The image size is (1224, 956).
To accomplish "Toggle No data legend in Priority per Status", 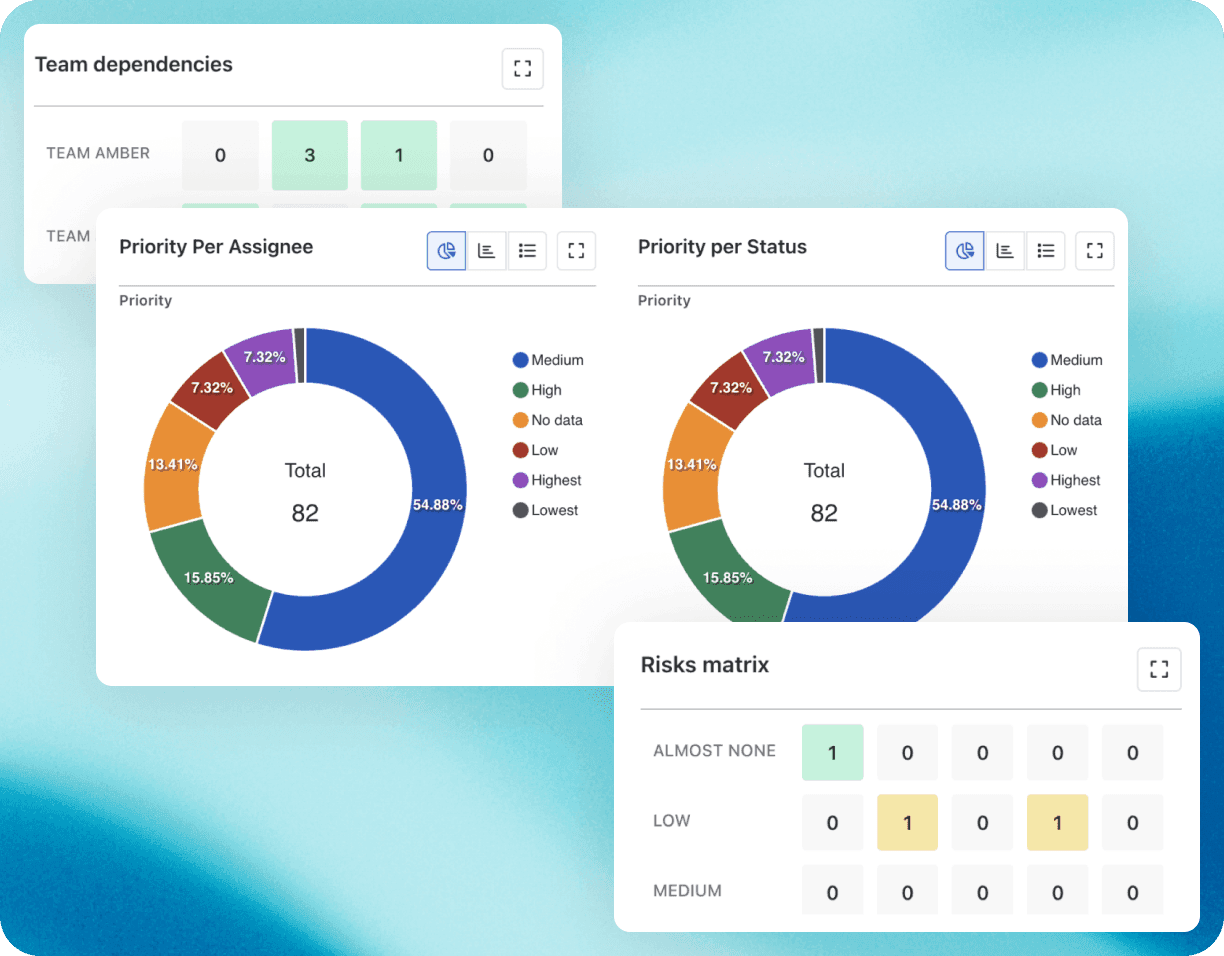I will 1067,420.
